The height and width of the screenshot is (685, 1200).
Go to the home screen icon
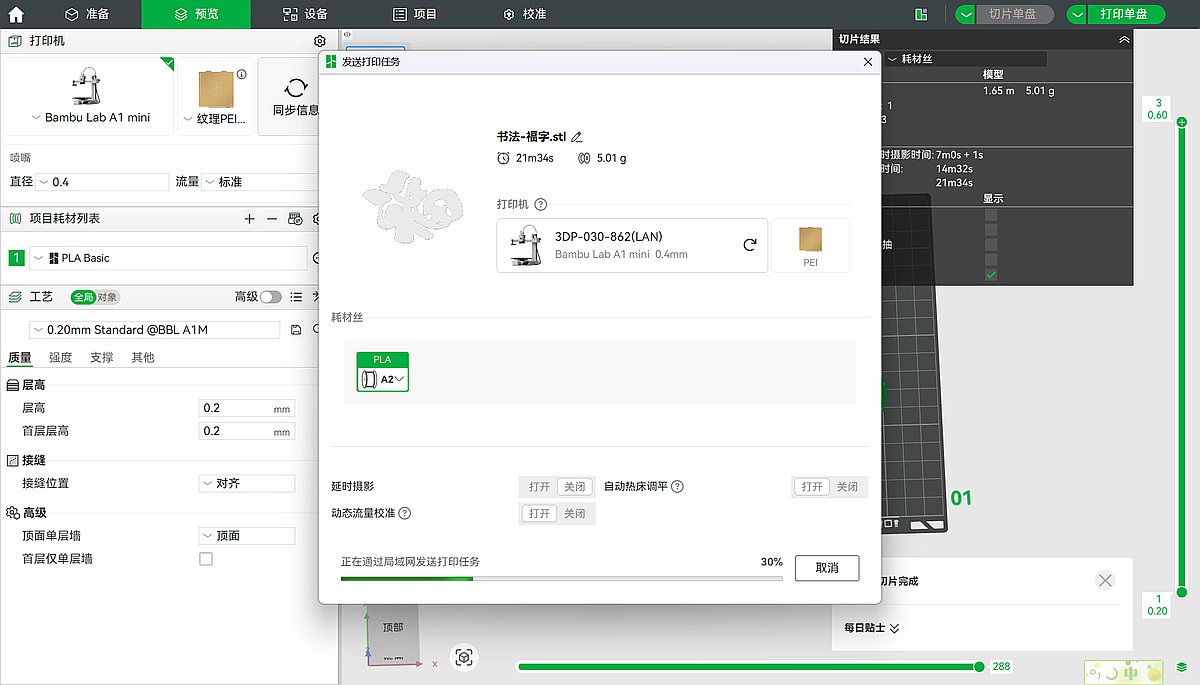16,14
